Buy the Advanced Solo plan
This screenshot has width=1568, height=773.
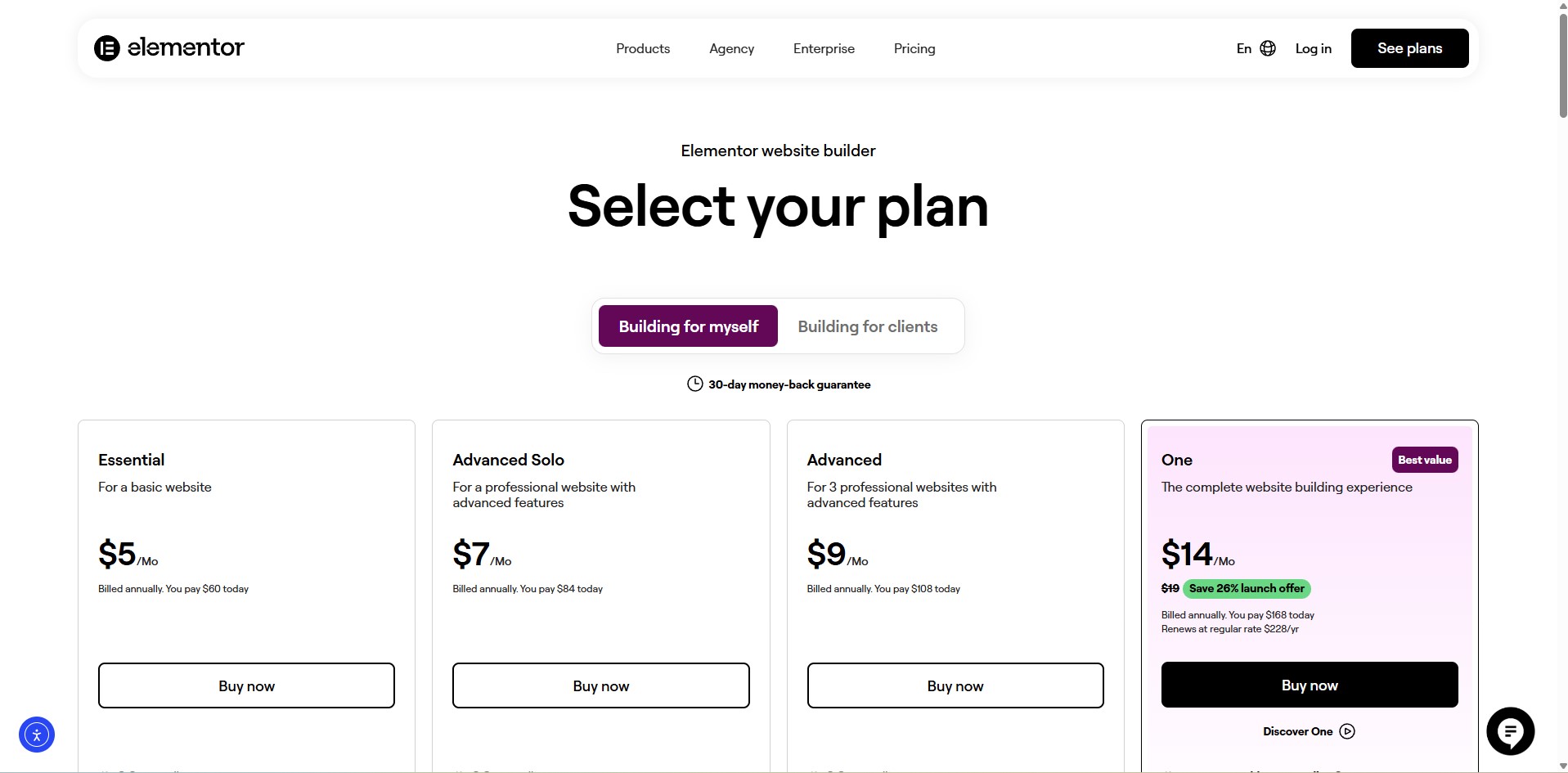pos(600,685)
